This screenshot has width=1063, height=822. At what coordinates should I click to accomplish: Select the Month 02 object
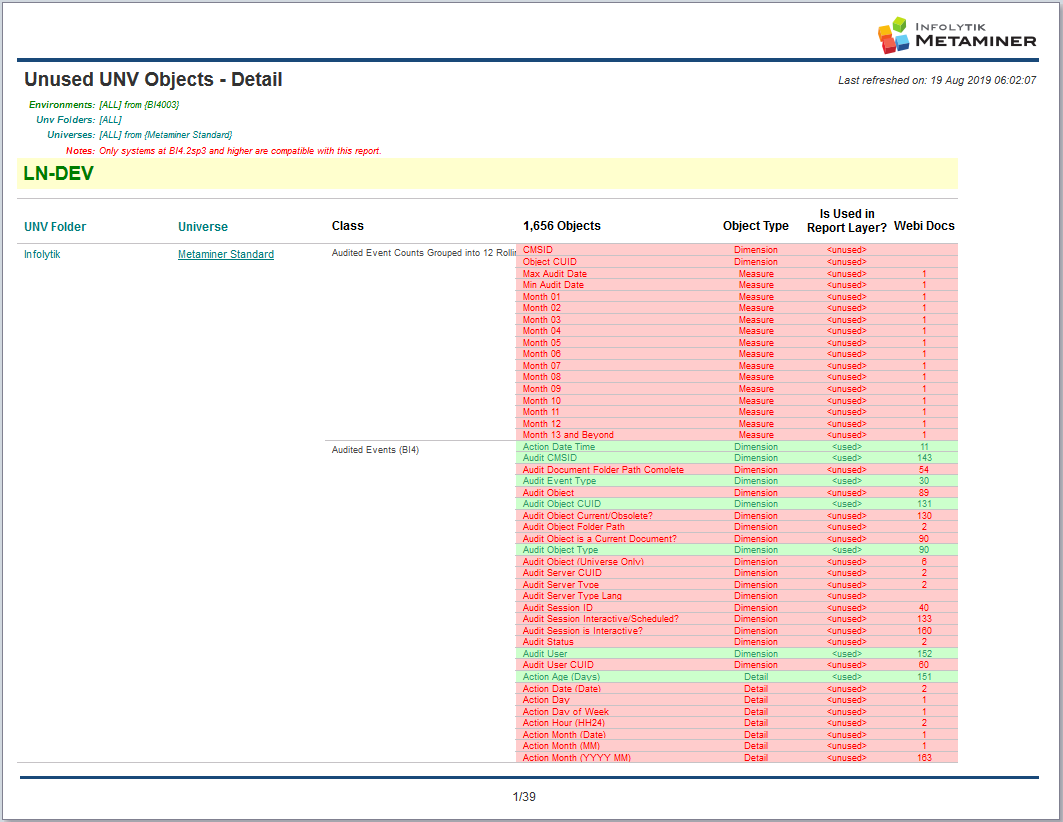(542, 308)
